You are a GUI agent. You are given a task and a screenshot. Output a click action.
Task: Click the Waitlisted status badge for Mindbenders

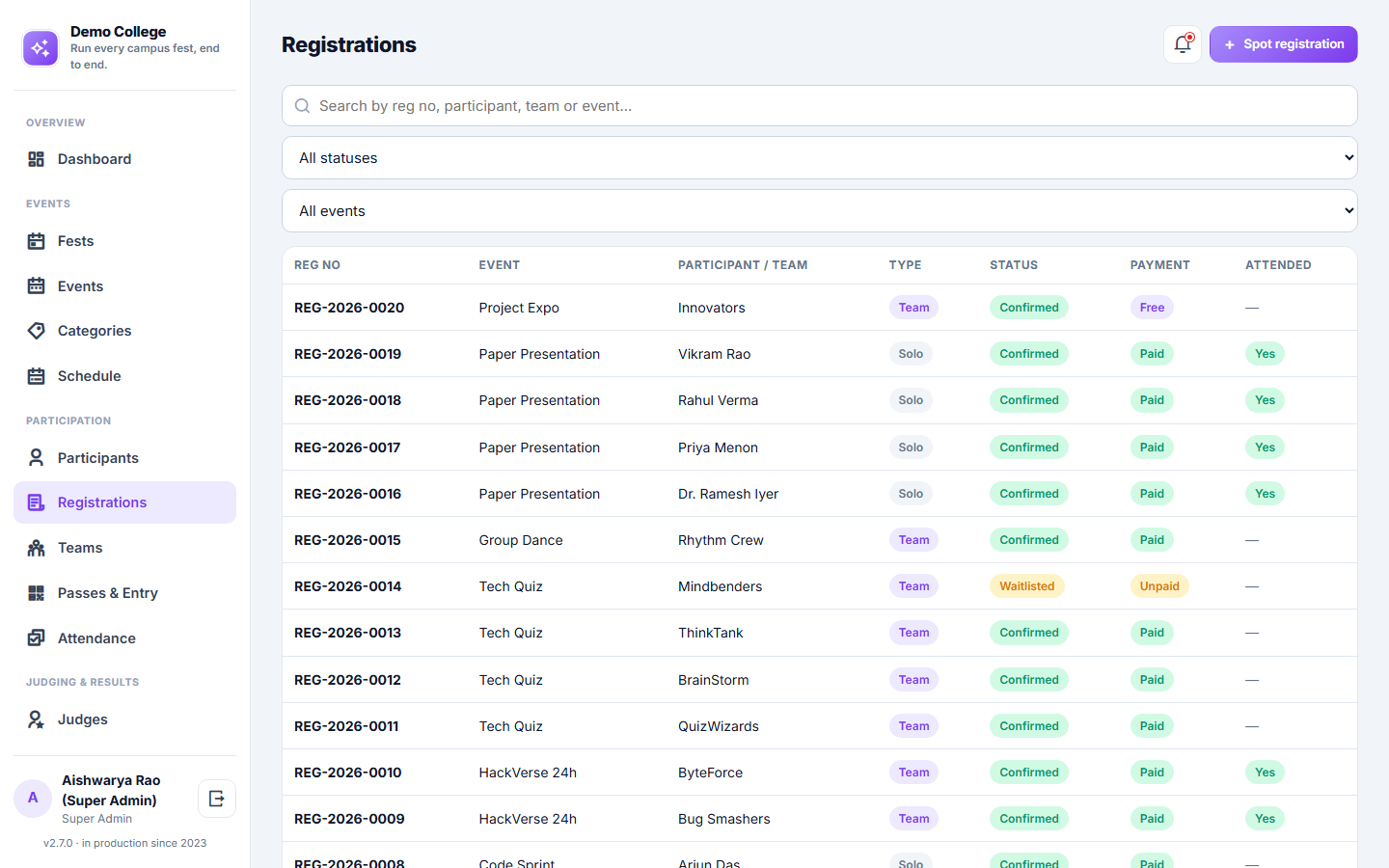(x=1027, y=586)
